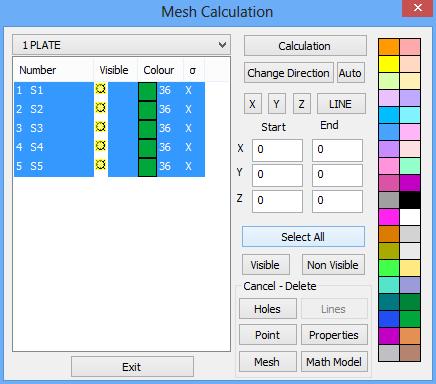Image resolution: width=436 pixels, height=384 pixels.
Task: Click the LINE button
Action: [341, 104]
